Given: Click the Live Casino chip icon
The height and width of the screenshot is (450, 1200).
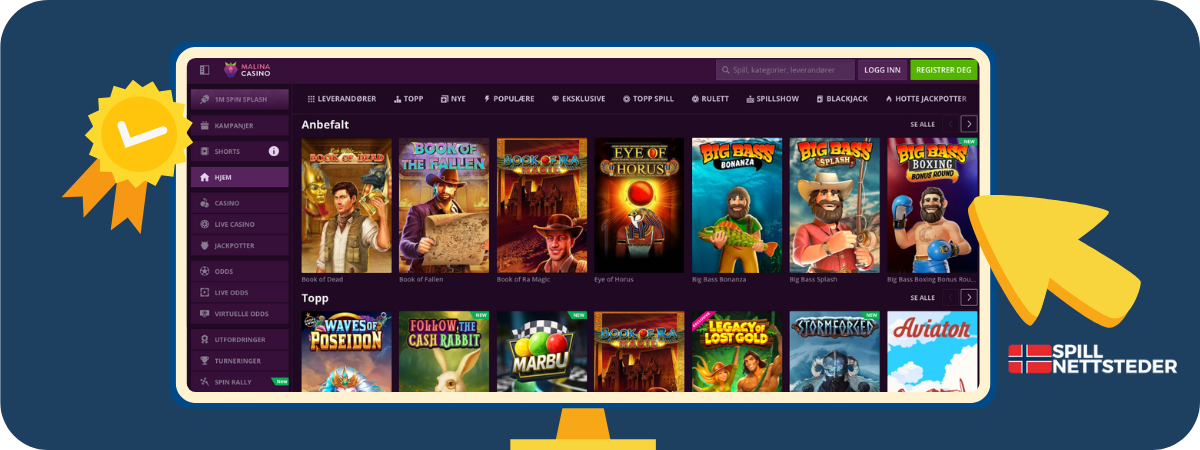Looking at the screenshot, I should 205,224.
